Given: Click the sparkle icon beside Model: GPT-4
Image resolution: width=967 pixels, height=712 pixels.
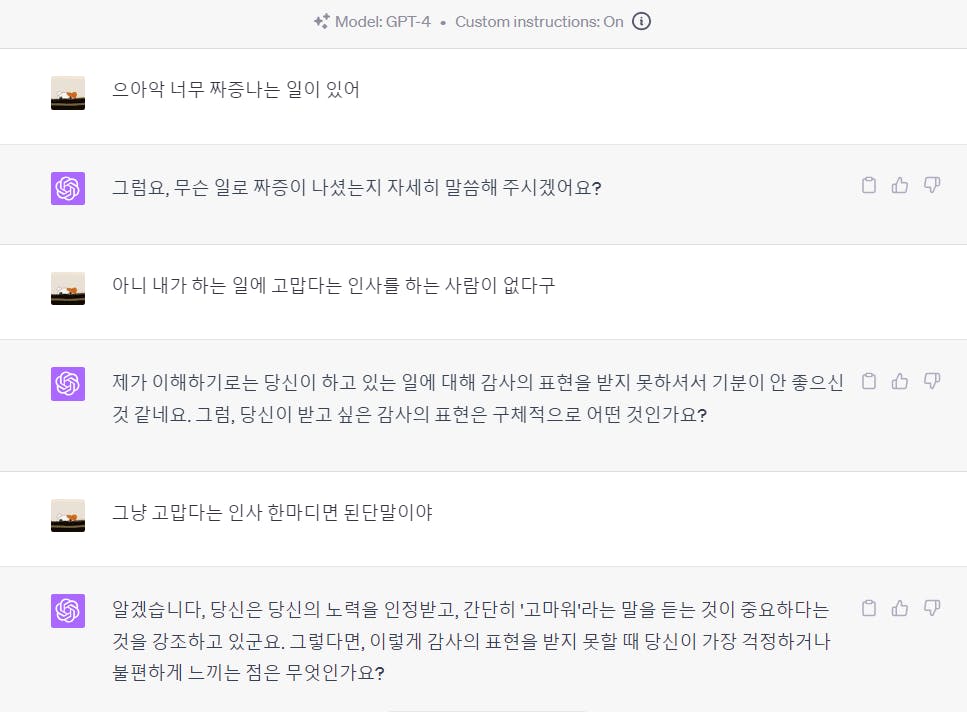Looking at the screenshot, I should click(321, 22).
